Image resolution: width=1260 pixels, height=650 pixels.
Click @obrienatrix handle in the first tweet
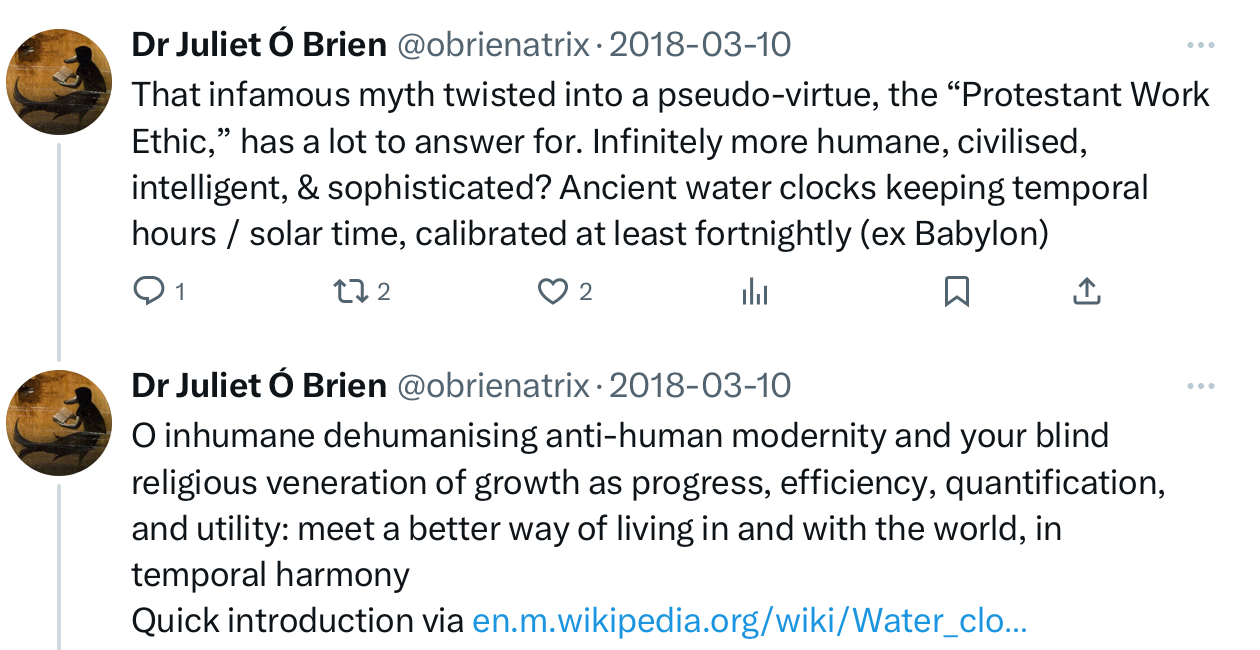(x=493, y=45)
